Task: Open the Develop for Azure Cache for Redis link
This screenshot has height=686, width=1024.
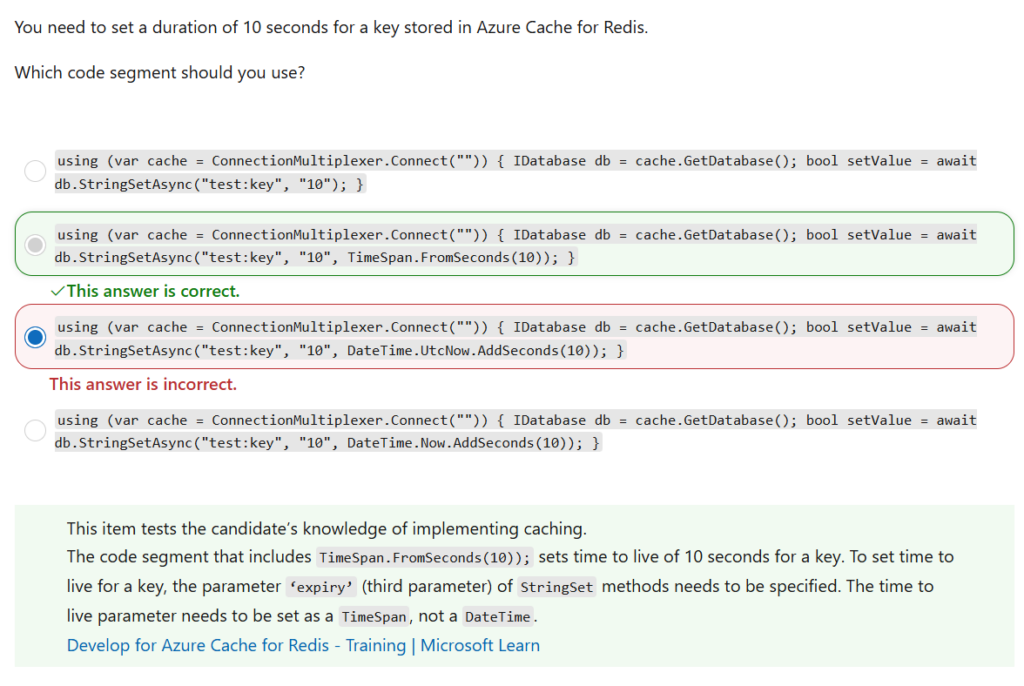Action: pos(303,645)
